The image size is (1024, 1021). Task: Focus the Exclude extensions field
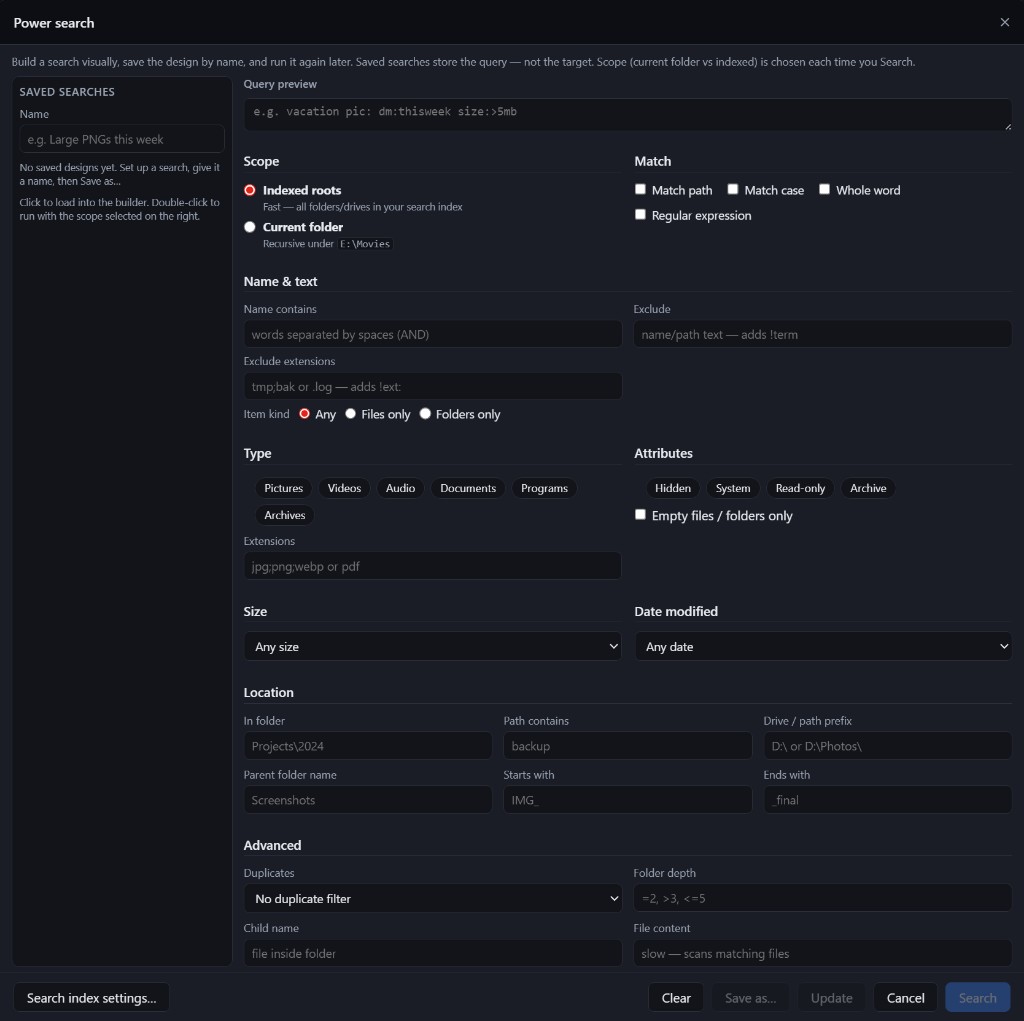coord(432,386)
